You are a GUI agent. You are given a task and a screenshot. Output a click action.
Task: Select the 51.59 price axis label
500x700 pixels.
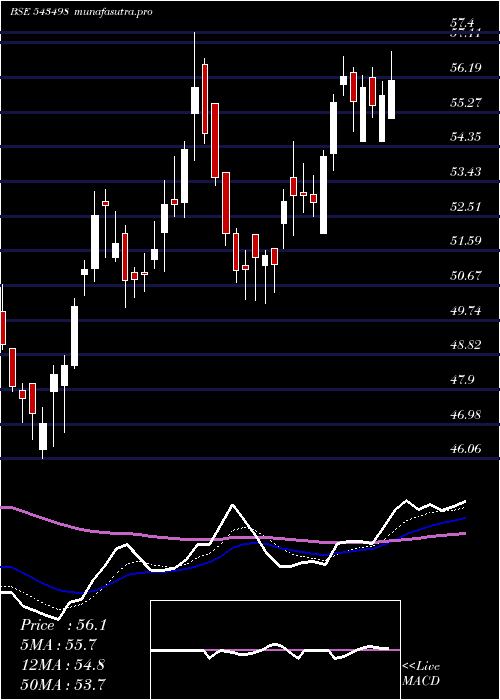[x=466, y=241]
